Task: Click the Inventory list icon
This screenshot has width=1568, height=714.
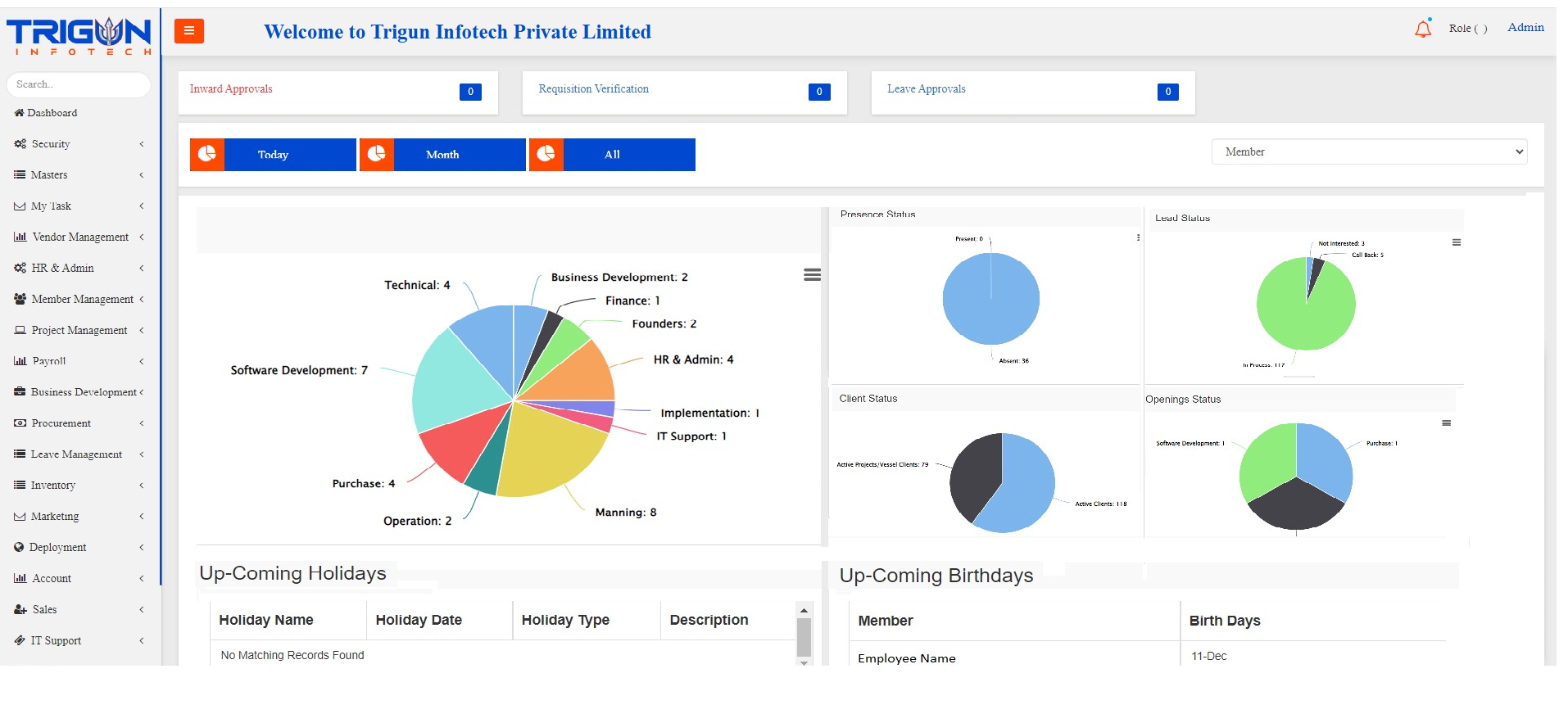Action: 20,486
